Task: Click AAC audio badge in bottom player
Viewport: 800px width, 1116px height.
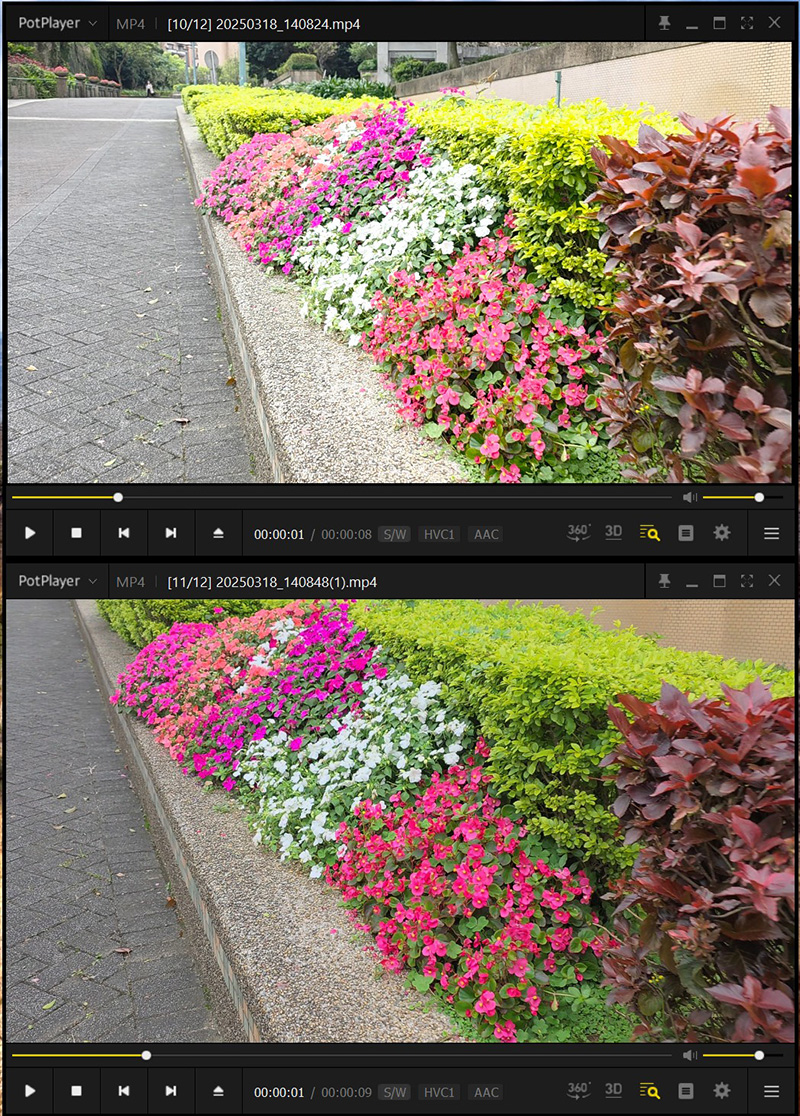Action: pos(486,1093)
